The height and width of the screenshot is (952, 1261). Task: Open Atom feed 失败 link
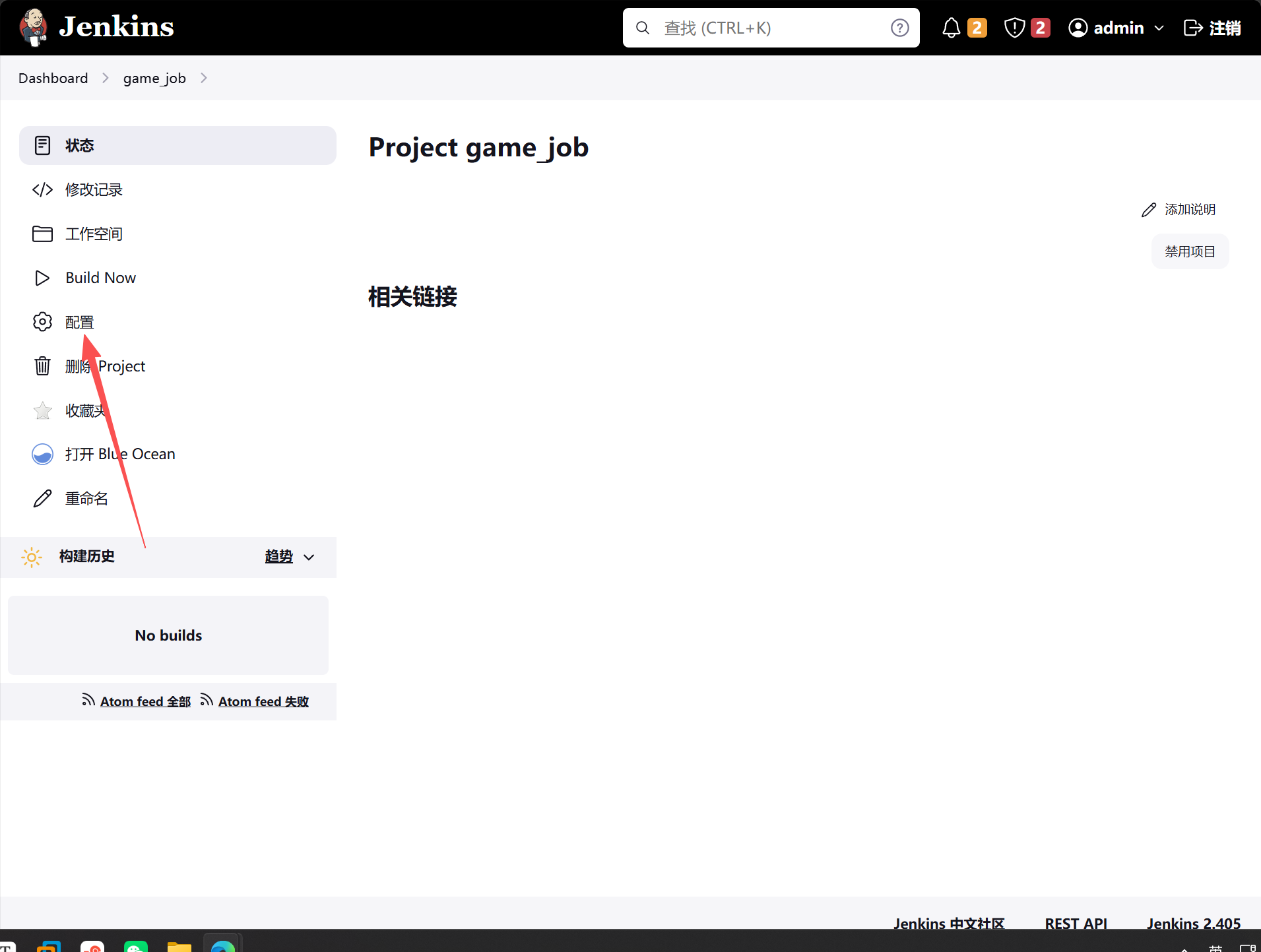tap(263, 701)
